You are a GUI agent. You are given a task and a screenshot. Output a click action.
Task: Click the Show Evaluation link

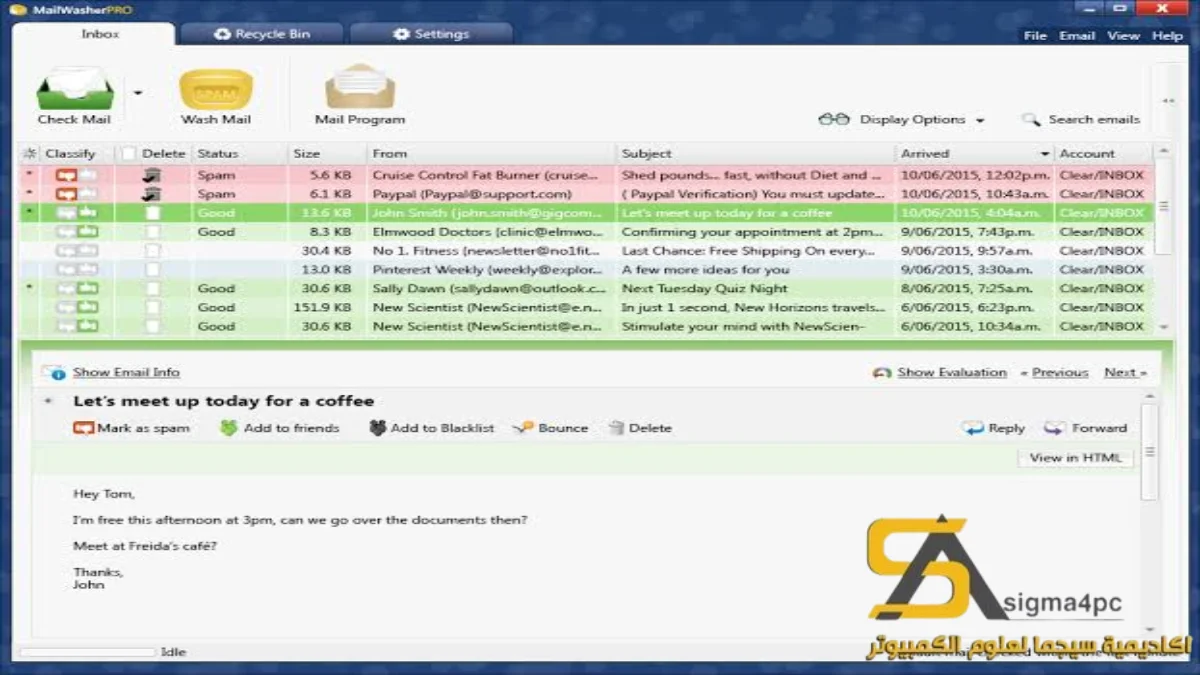click(952, 372)
